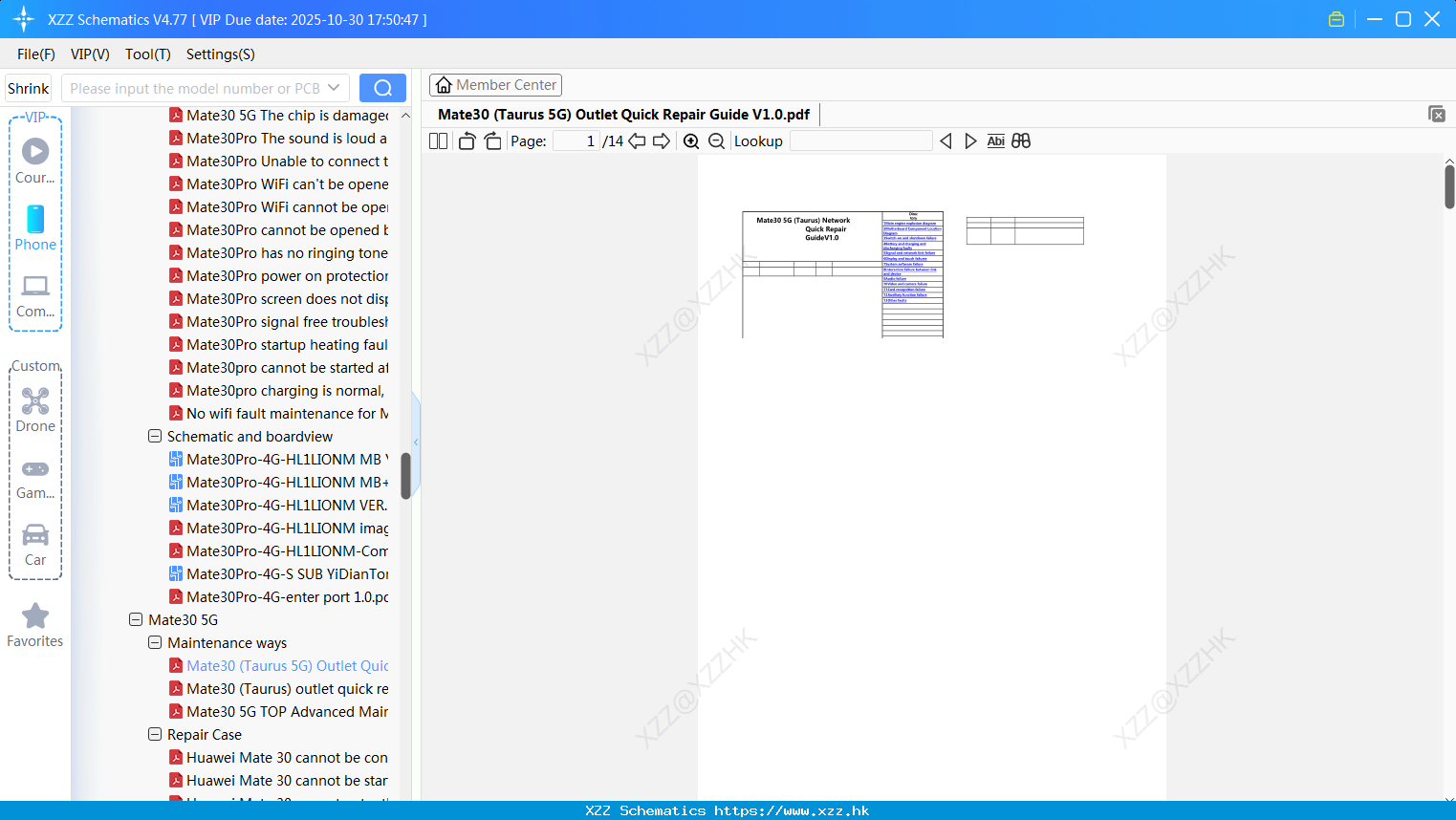Image resolution: width=1456 pixels, height=820 pixels.
Task: Open Mate30Pro startup heating fault file
Action: coord(279,344)
